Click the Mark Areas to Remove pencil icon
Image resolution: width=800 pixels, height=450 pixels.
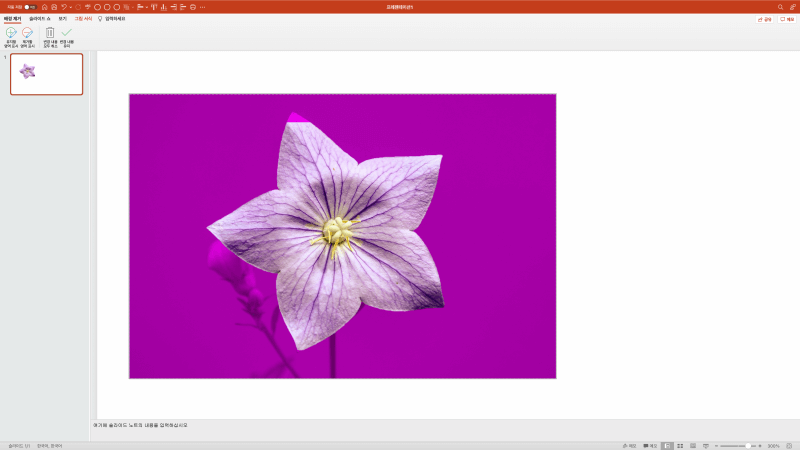[x=28, y=33]
